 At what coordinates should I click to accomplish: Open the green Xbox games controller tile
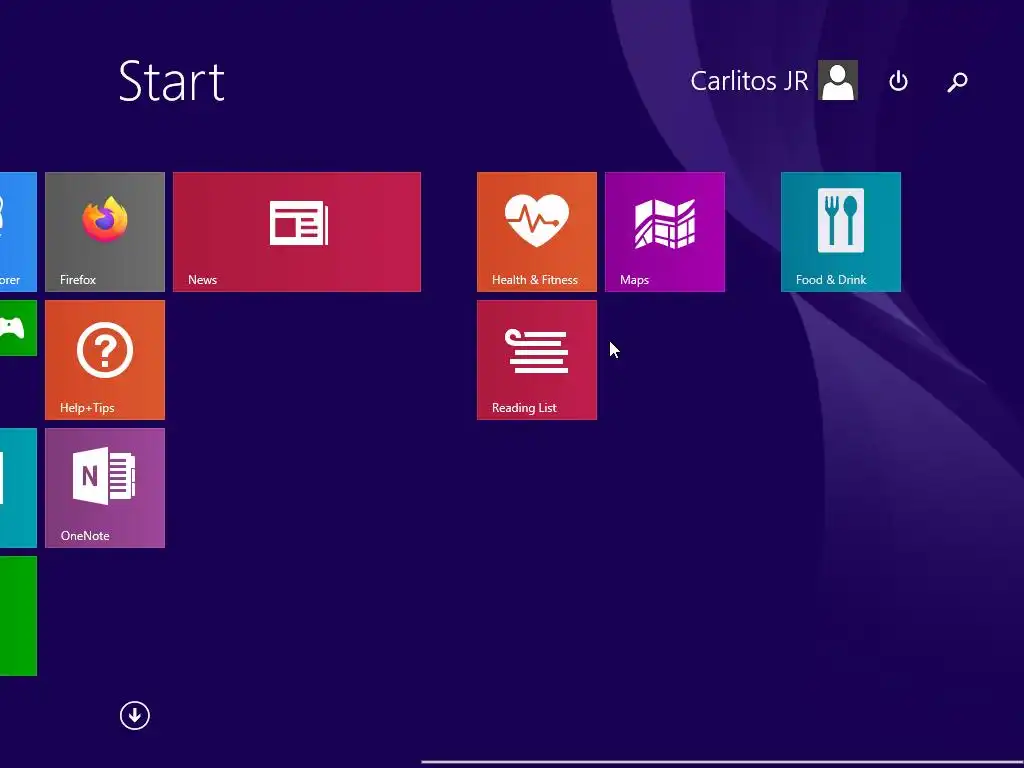tap(18, 328)
